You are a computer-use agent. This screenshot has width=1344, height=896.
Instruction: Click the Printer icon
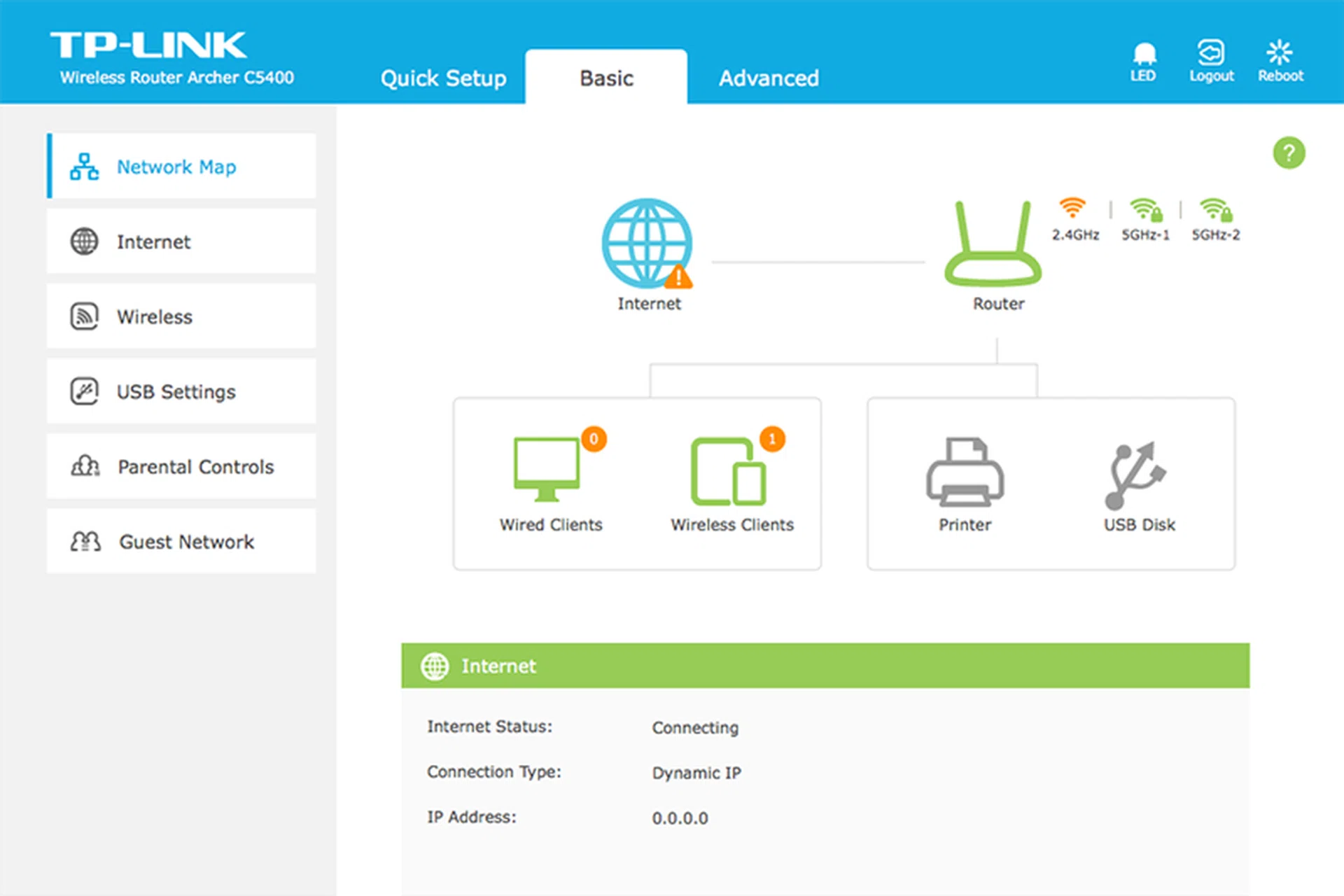[x=965, y=472]
